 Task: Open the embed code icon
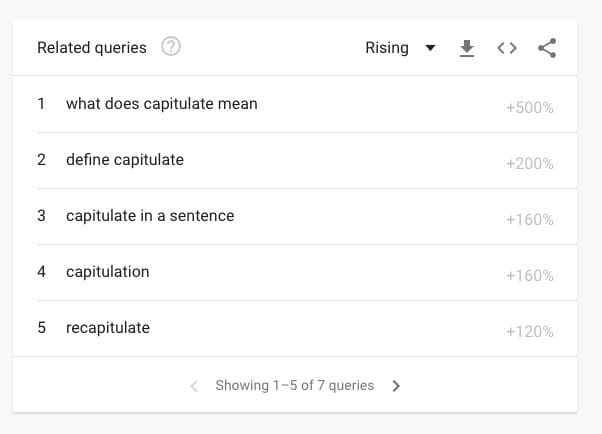[507, 48]
